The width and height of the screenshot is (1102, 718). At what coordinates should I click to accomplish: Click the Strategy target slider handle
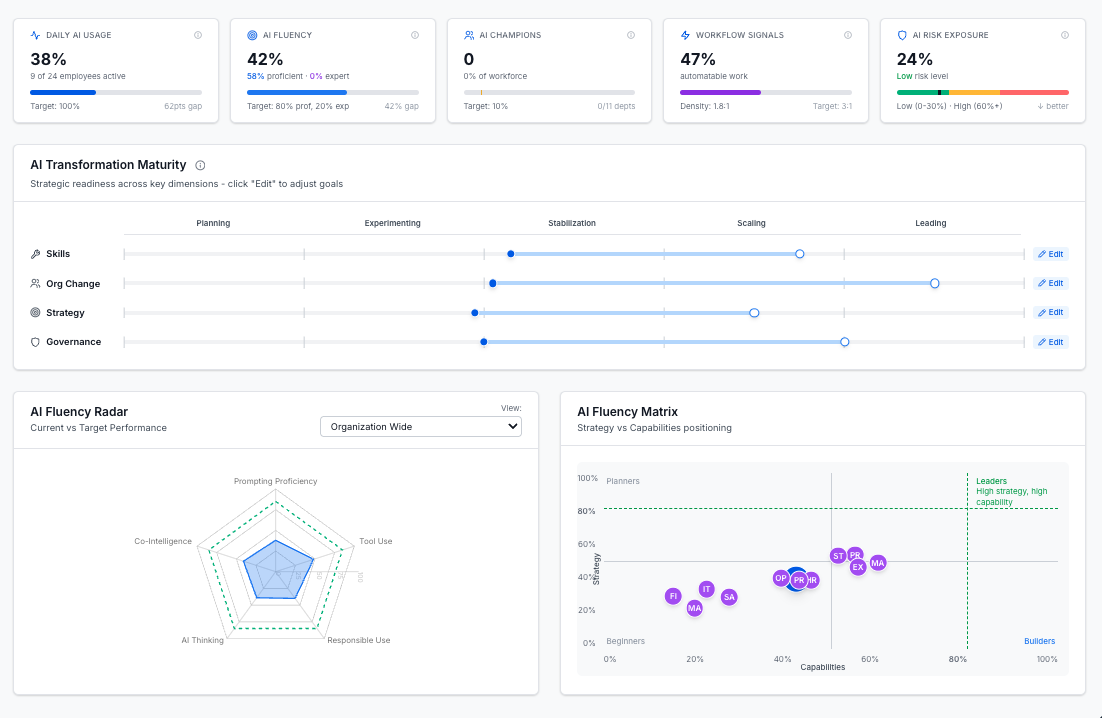coord(754,313)
